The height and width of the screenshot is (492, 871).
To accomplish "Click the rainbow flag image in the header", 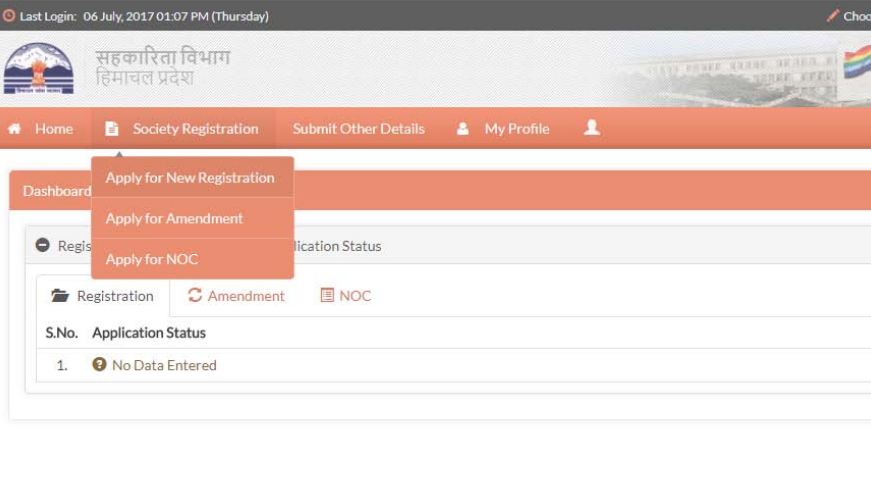I will (857, 62).
